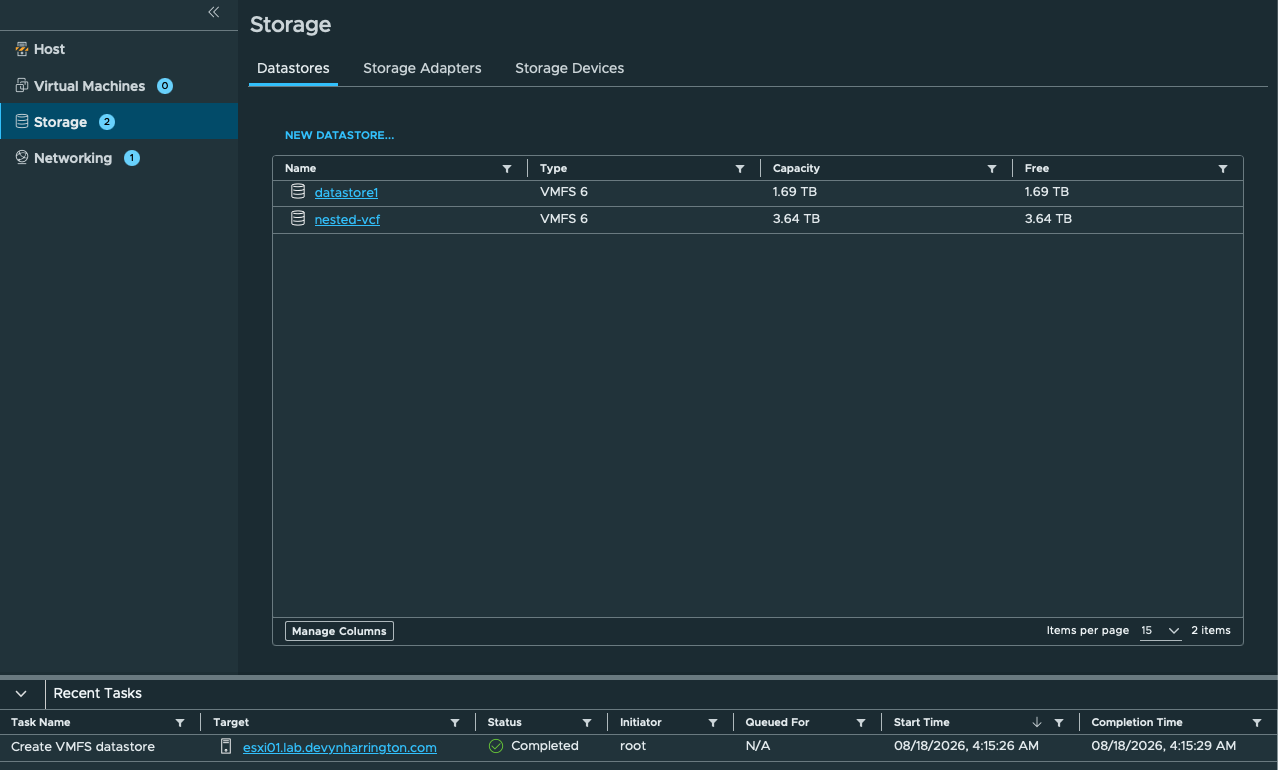Click completion time 08/18/2026, 4:15:29 AM
The image size is (1278, 770).
pyautogui.click(x=1164, y=746)
